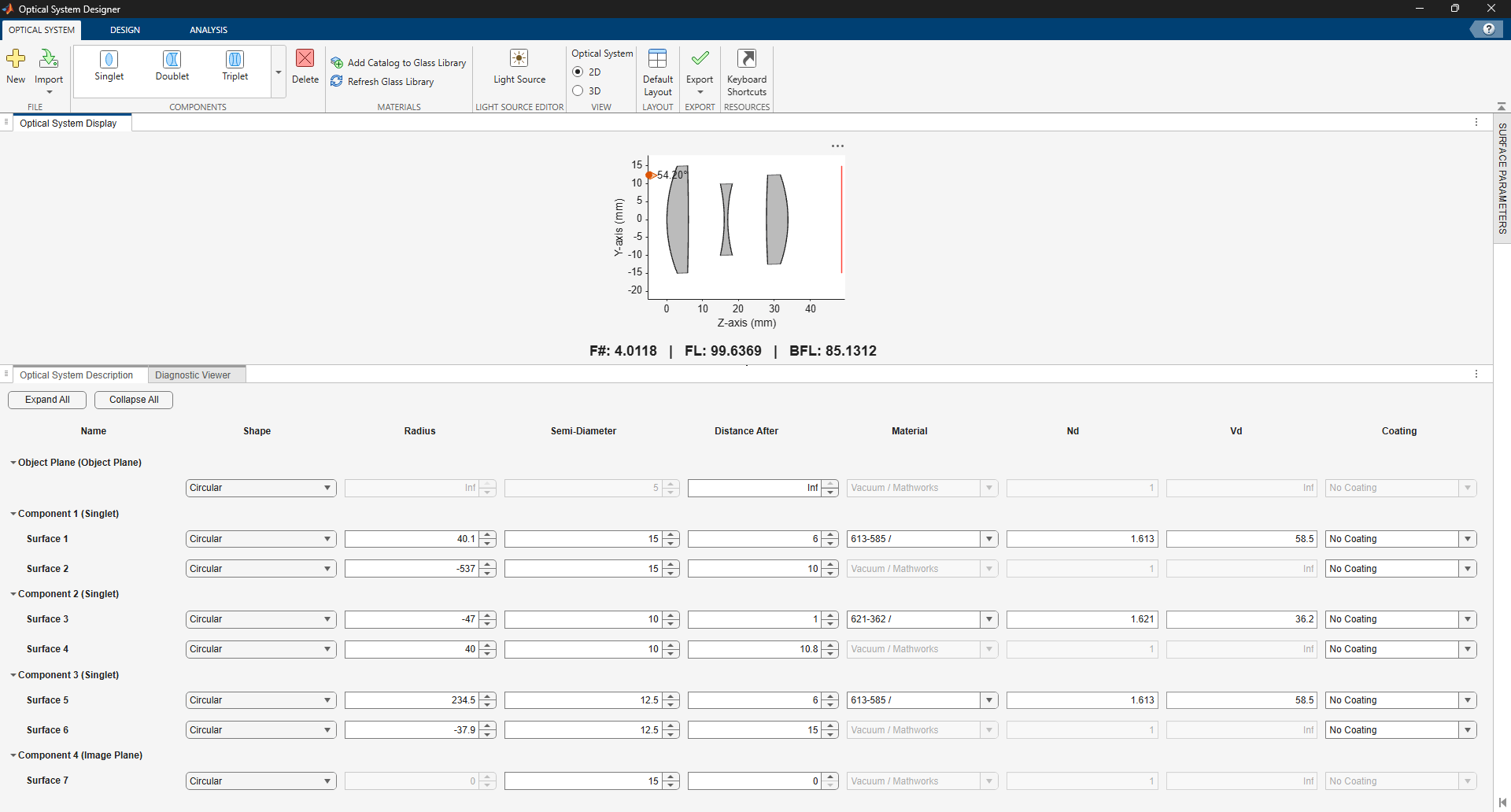Switch to the Analysis tab
Screen dimensions: 1511x812
[209, 30]
